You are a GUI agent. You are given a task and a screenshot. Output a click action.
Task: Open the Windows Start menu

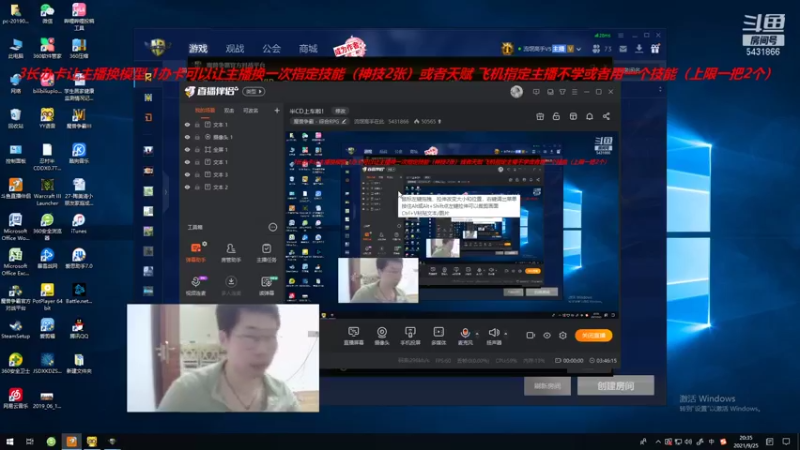pyautogui.click(x=9, y=442)
